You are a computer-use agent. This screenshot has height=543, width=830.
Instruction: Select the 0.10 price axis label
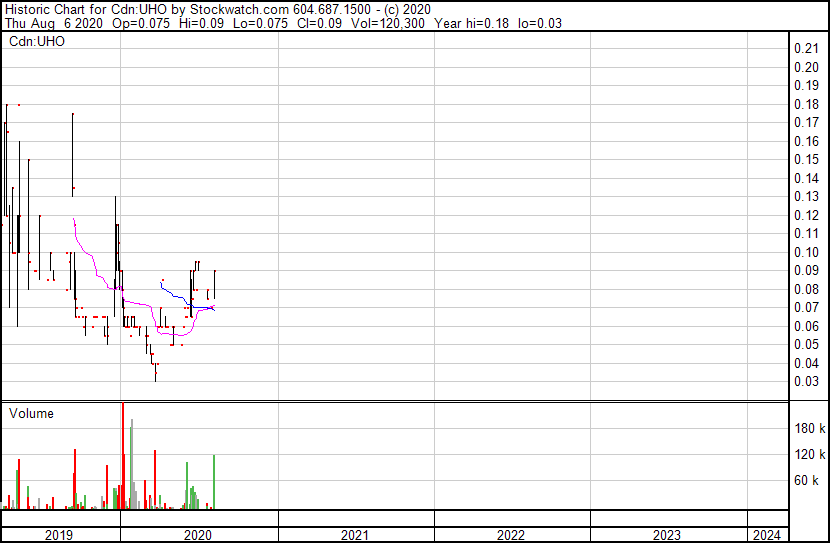(x=805, y=252)
